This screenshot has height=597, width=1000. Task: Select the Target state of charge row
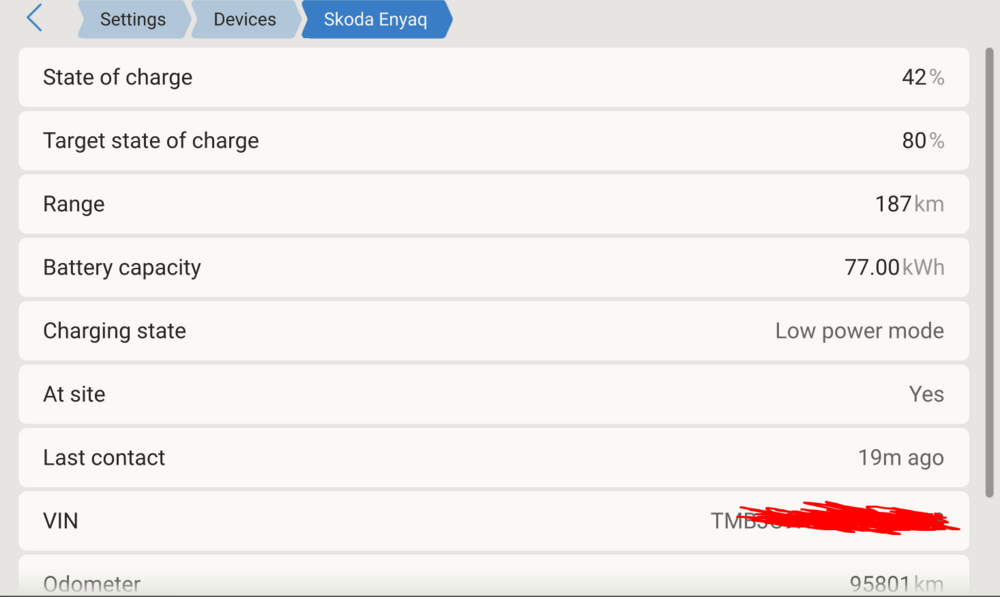coord(494,140)
